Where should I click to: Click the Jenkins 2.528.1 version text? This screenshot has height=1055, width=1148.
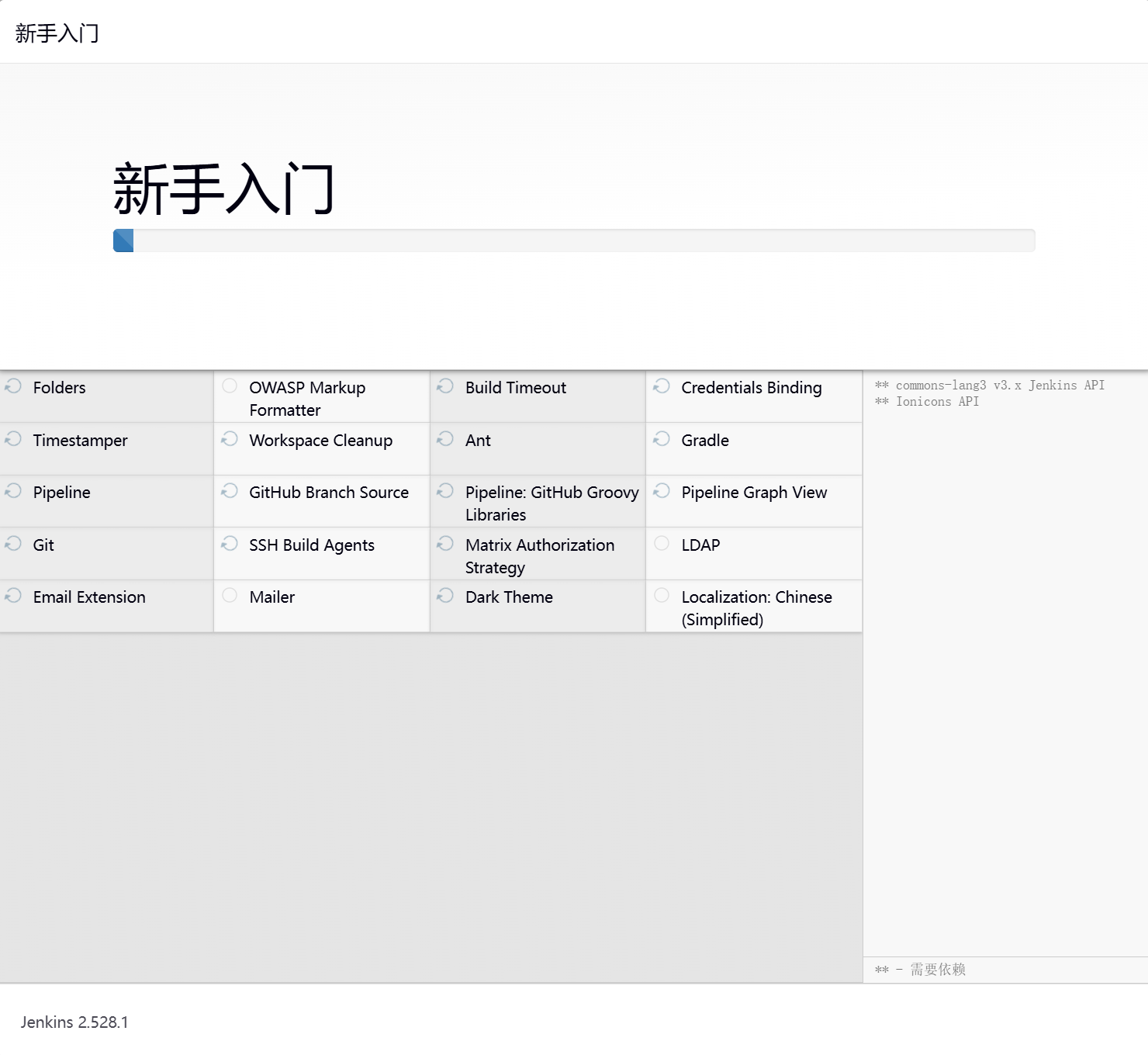click(x=74, y=1022)
